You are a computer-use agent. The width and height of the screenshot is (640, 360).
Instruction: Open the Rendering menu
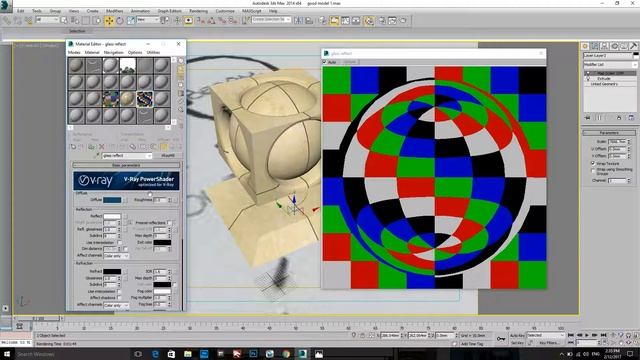tap(198, 11)
